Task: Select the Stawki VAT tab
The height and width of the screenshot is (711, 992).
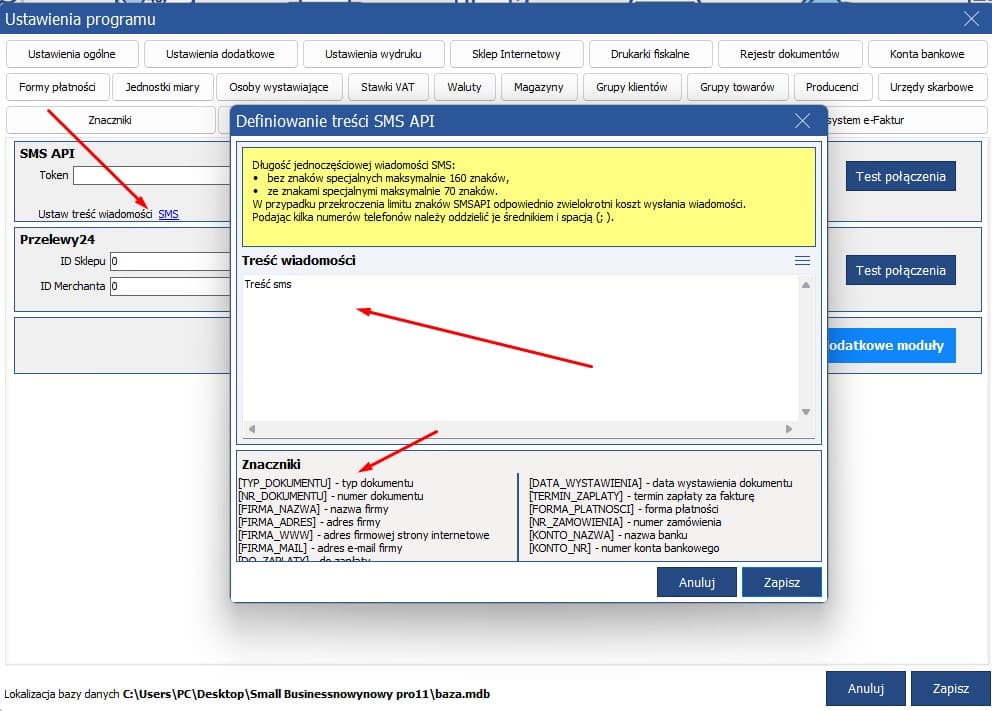Action: point(388,87)
